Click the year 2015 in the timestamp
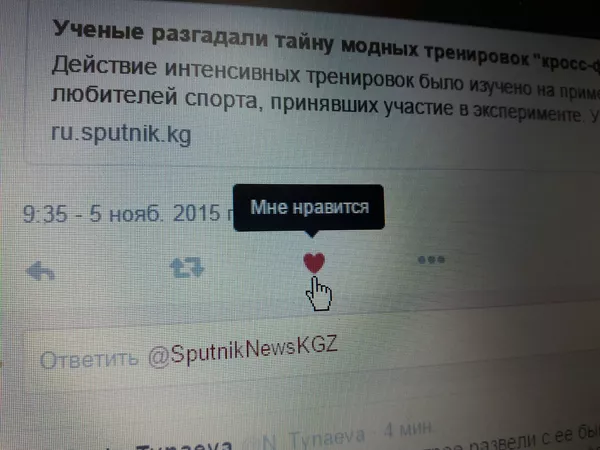600x450 pixels. [x=197, y=213]
